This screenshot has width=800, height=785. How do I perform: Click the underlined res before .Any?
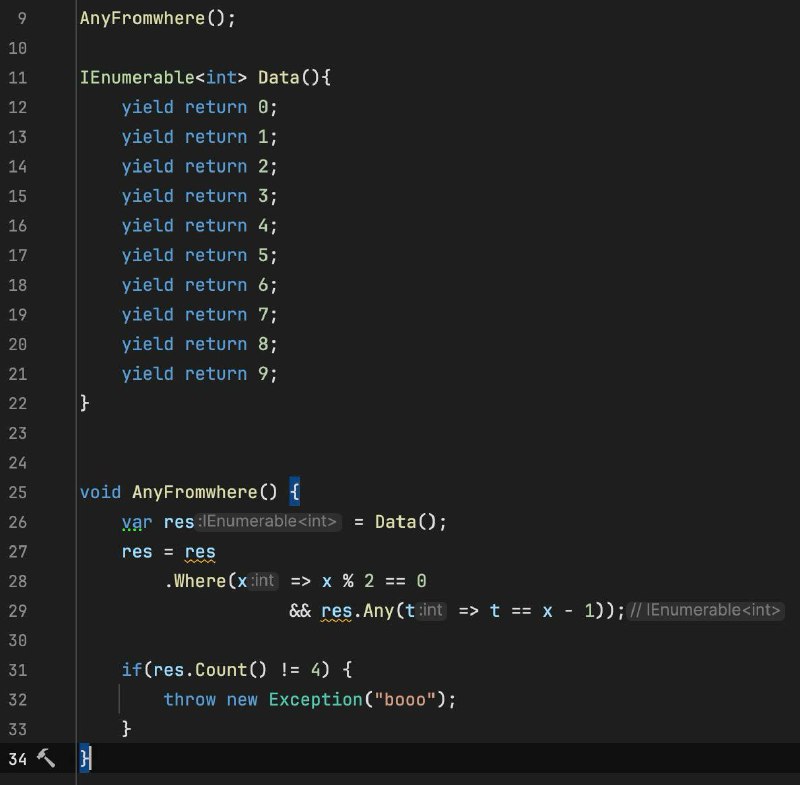pyautogui.click(x=336, y=611)
